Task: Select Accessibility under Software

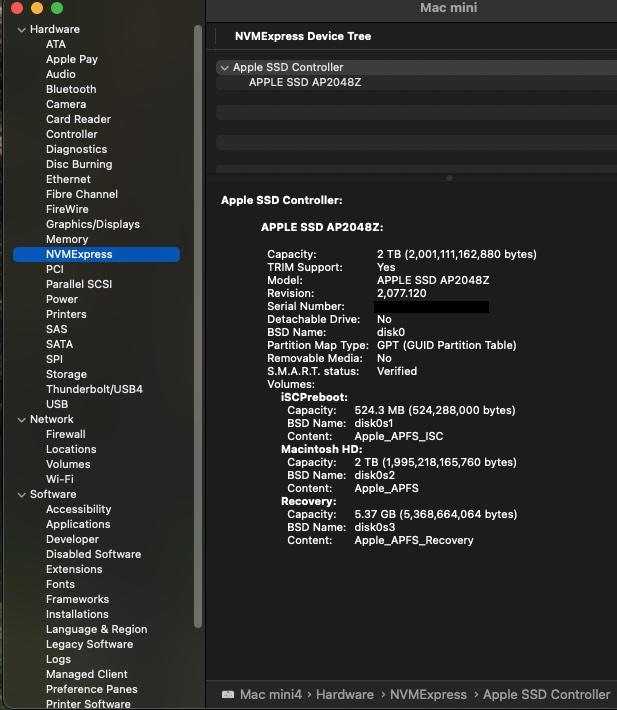Action: pyautogui.click(x=78, y=509)
